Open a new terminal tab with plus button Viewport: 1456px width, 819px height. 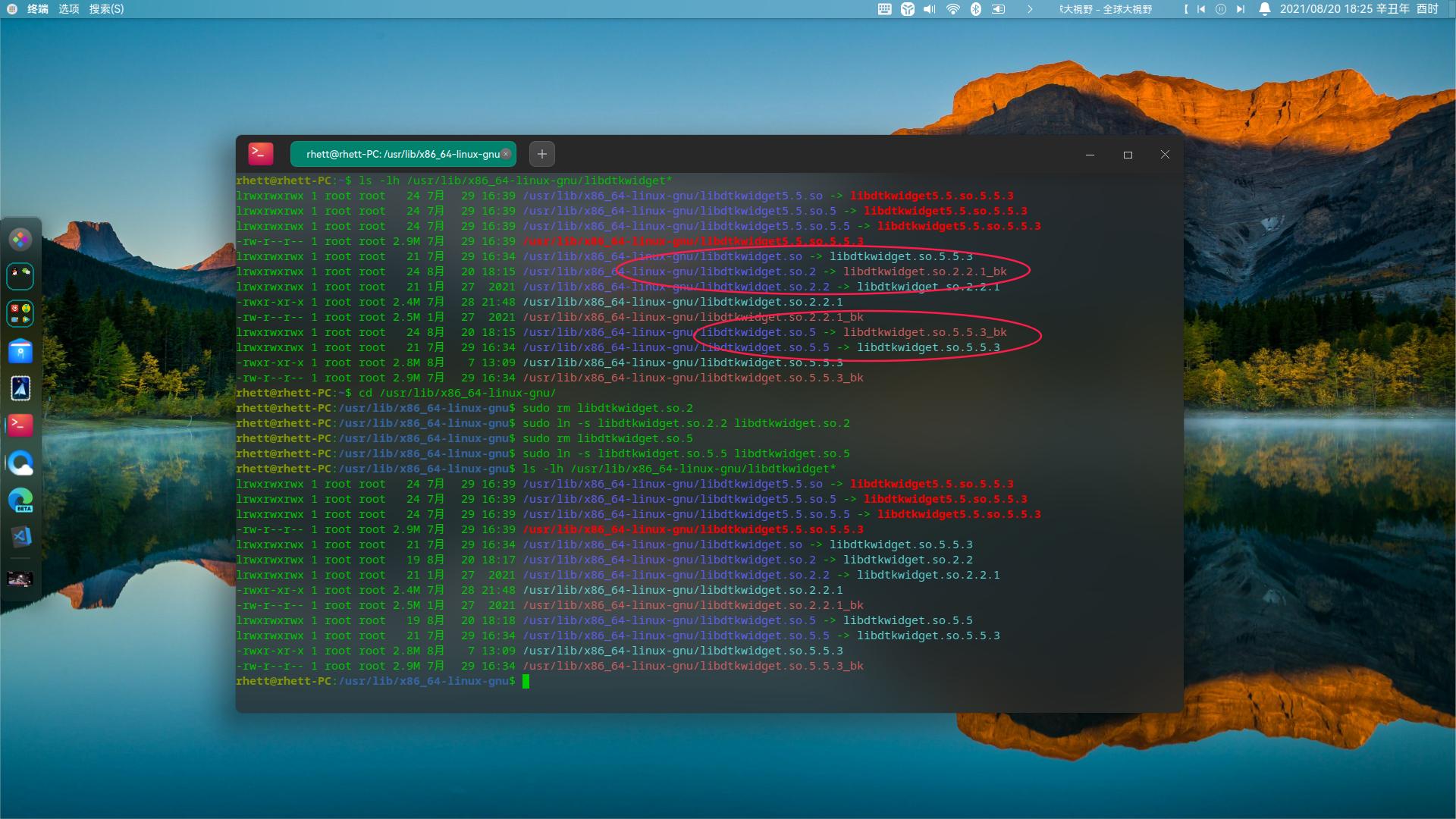[541, 154]
